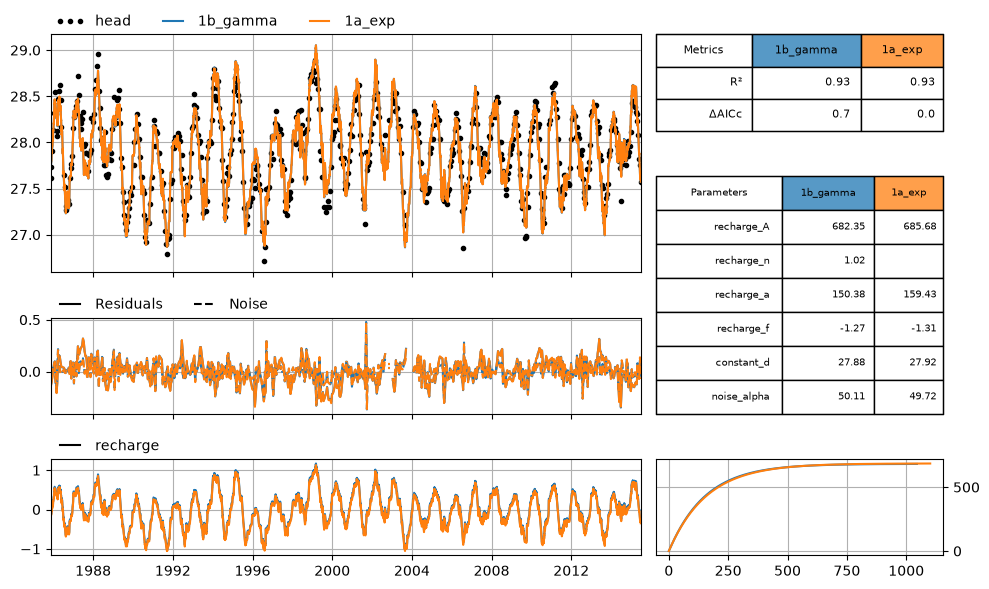This screenshot has width=989, height=589.
Task: Click the 29.0 y-axis tick label
Action: point(25,50)
